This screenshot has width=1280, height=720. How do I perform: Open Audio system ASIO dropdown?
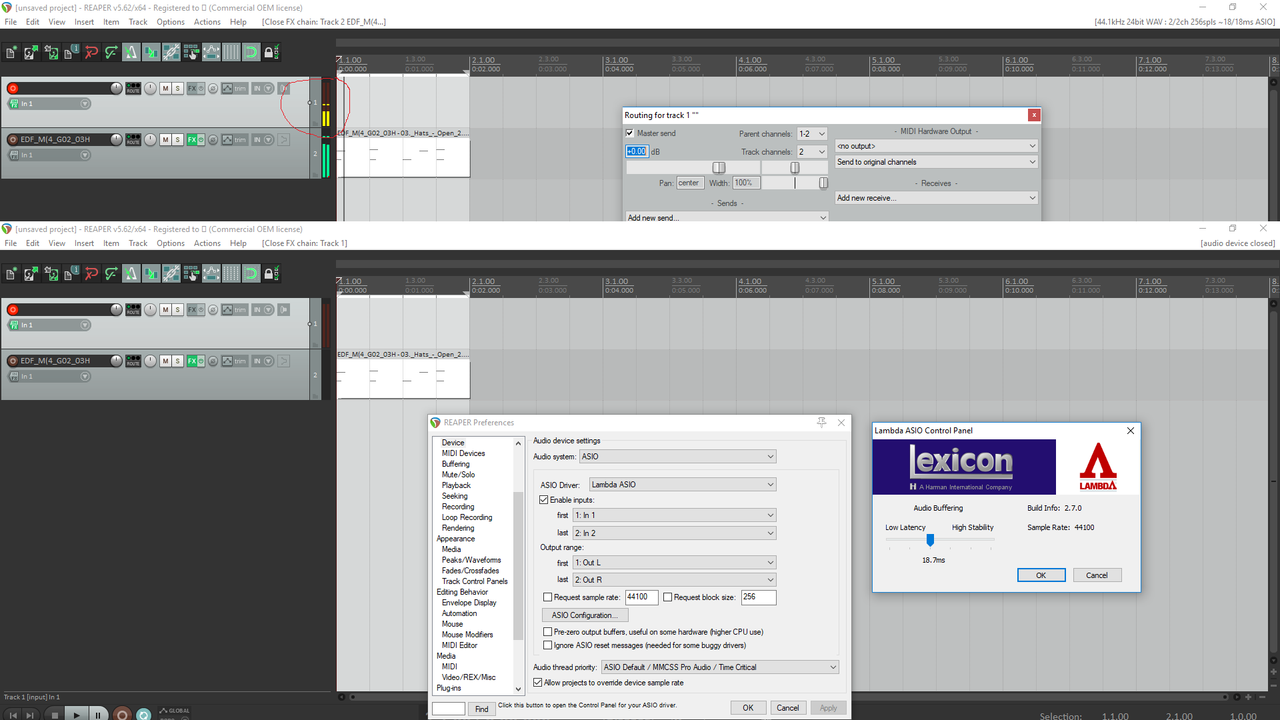(678, 456)
